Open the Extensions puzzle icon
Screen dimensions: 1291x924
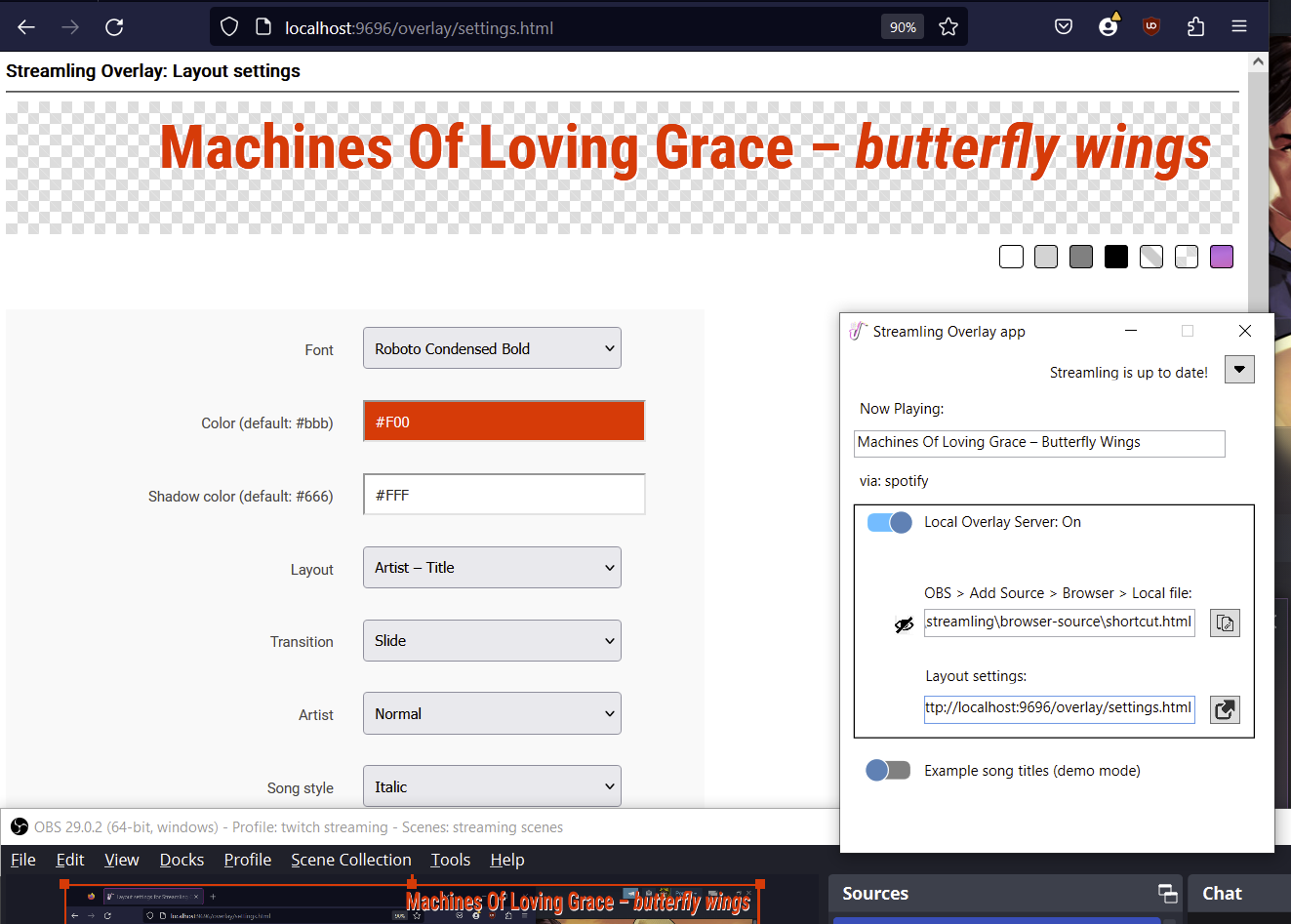[x=1195, y=27]
